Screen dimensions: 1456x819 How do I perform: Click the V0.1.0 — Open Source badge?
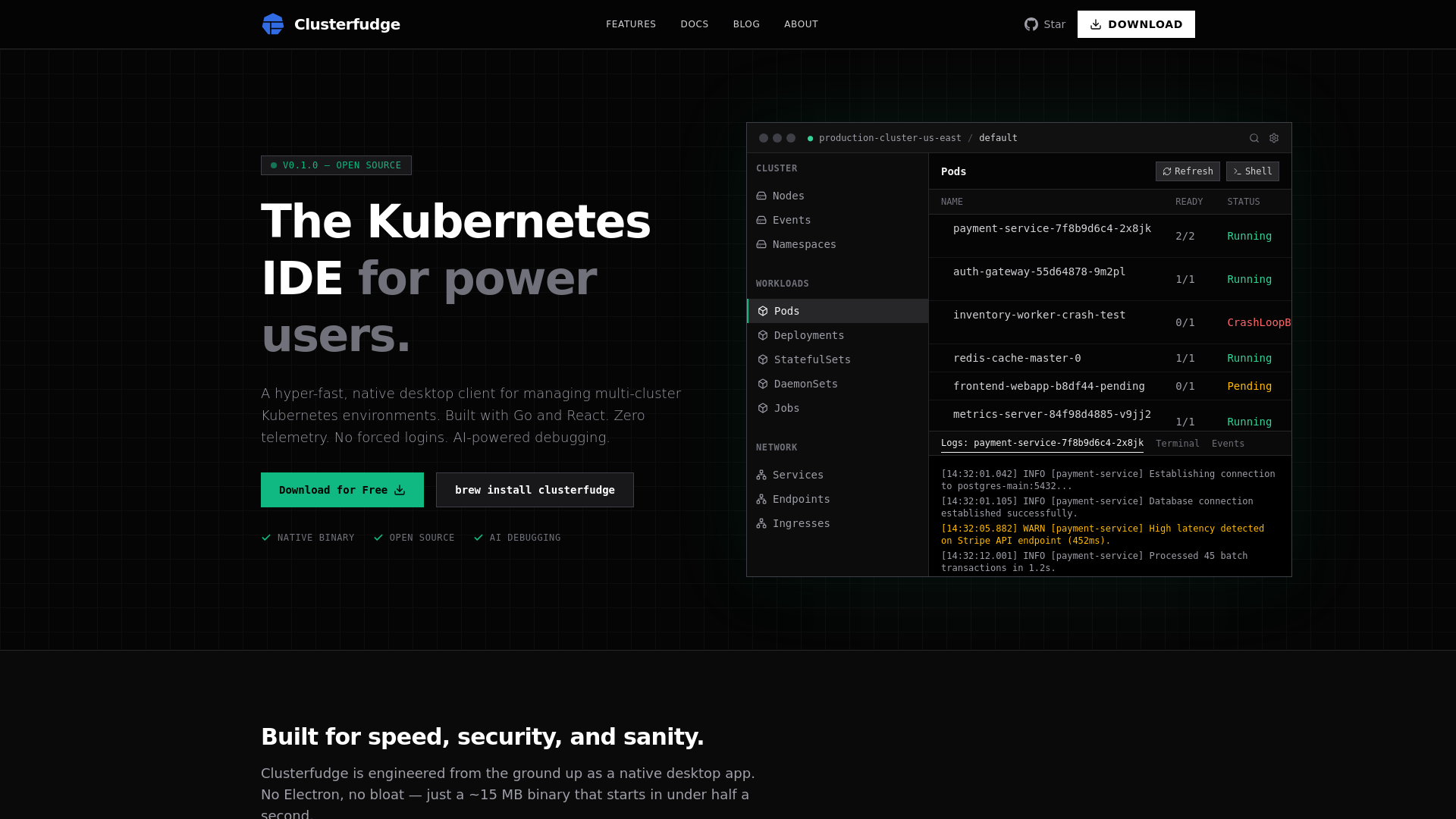(336, 165)
